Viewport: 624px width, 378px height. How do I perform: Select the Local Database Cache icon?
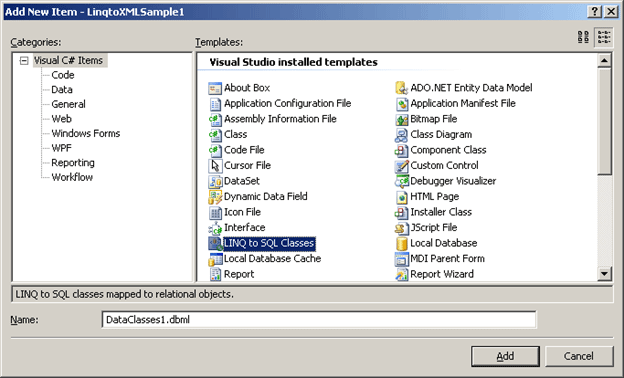[215, 259]
